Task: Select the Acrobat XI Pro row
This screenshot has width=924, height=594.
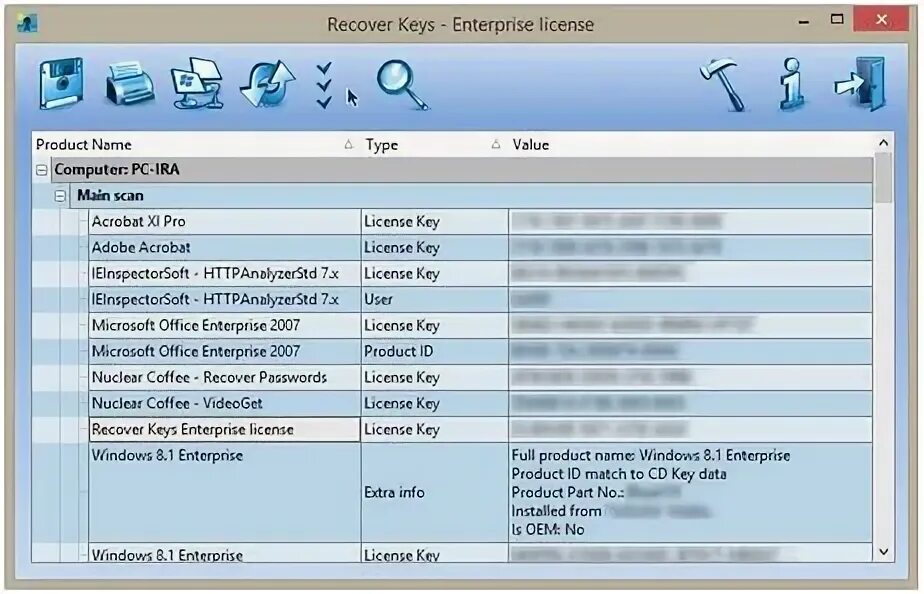Action: click(480, 222)
